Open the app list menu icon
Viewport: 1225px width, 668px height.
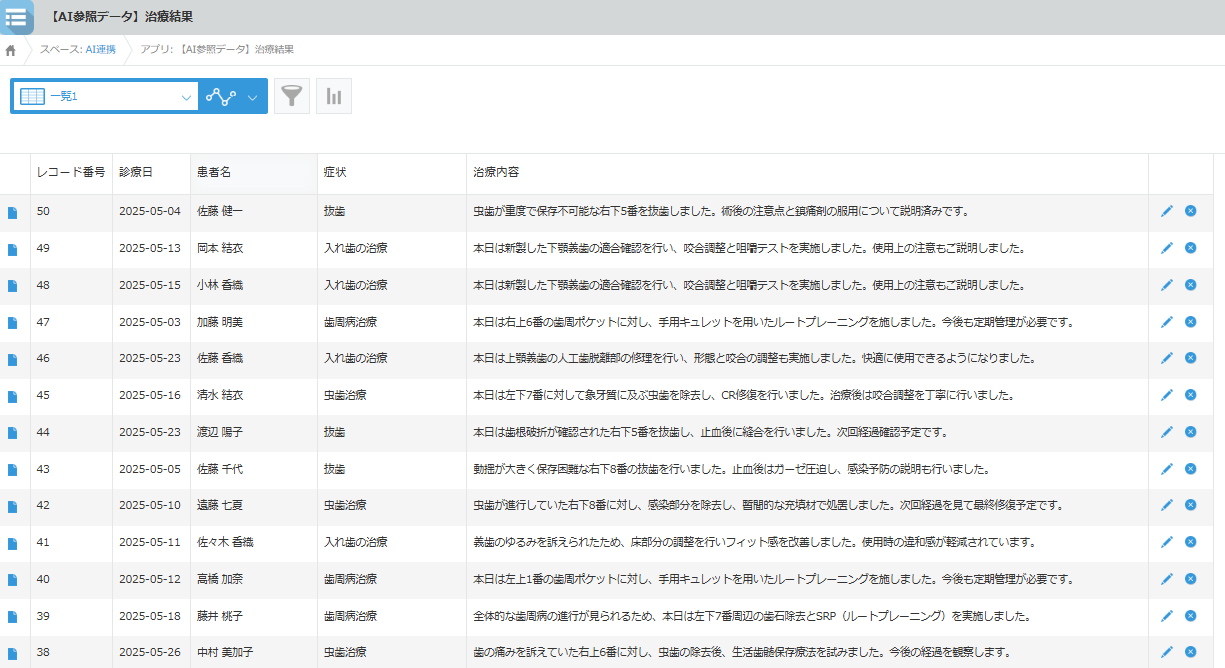point(16,17)
